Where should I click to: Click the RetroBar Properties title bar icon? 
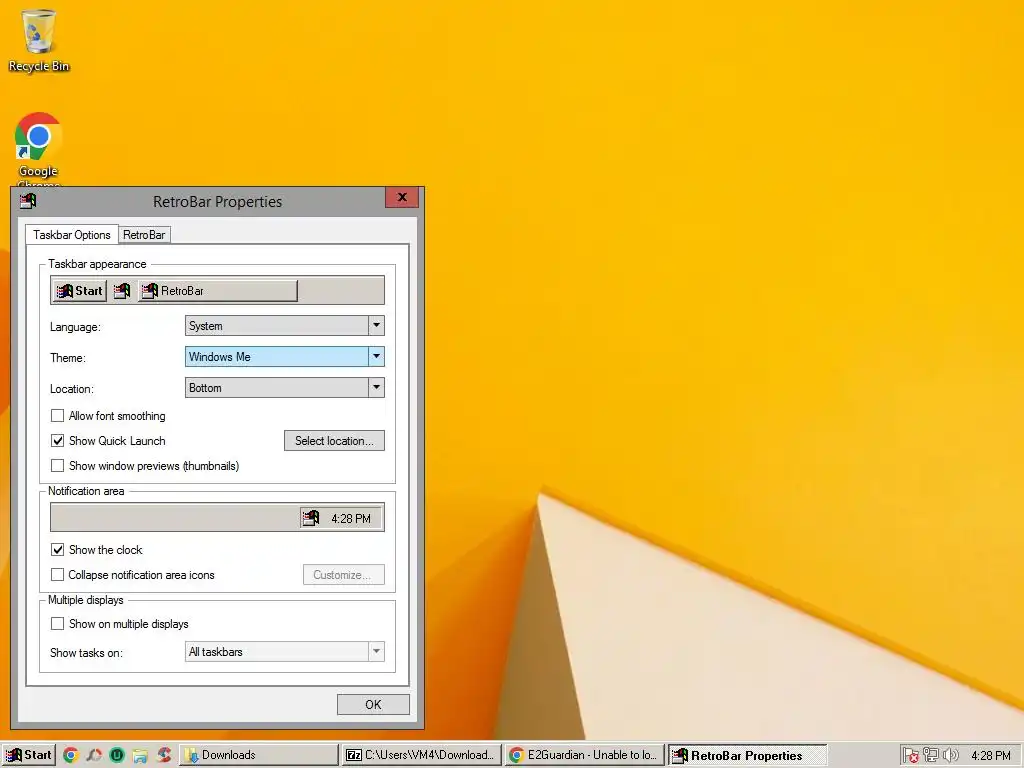pyautogui.click(x=28, y=201)
